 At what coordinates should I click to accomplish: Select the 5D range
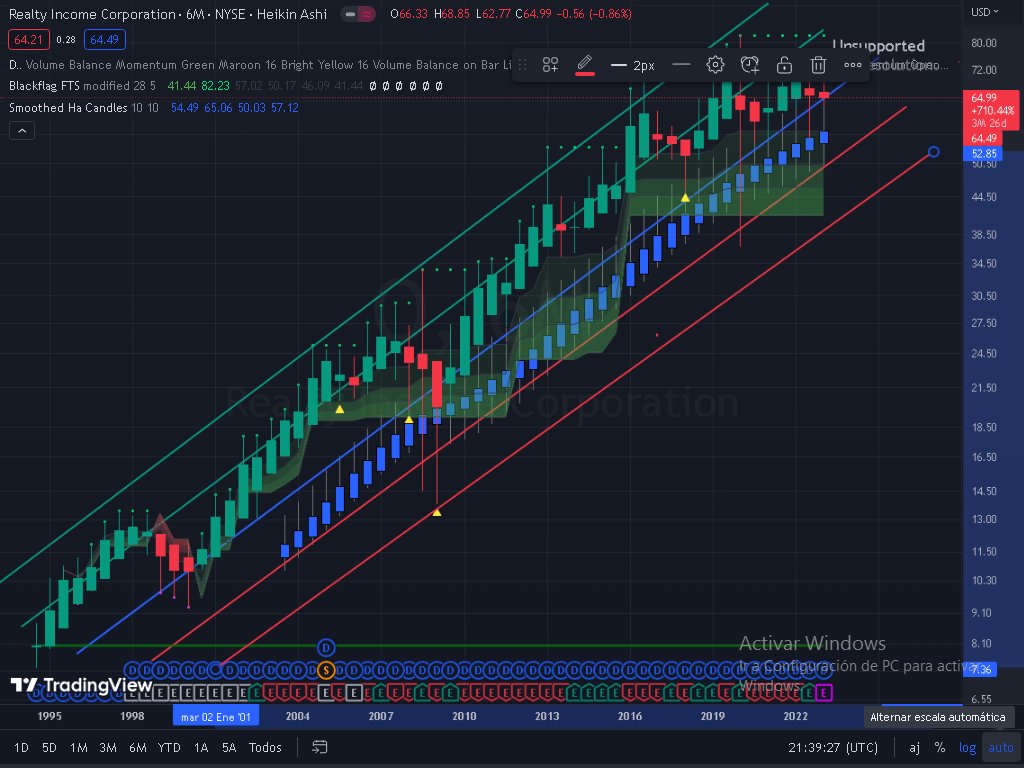pyautogui.click(x=49, y=747)
